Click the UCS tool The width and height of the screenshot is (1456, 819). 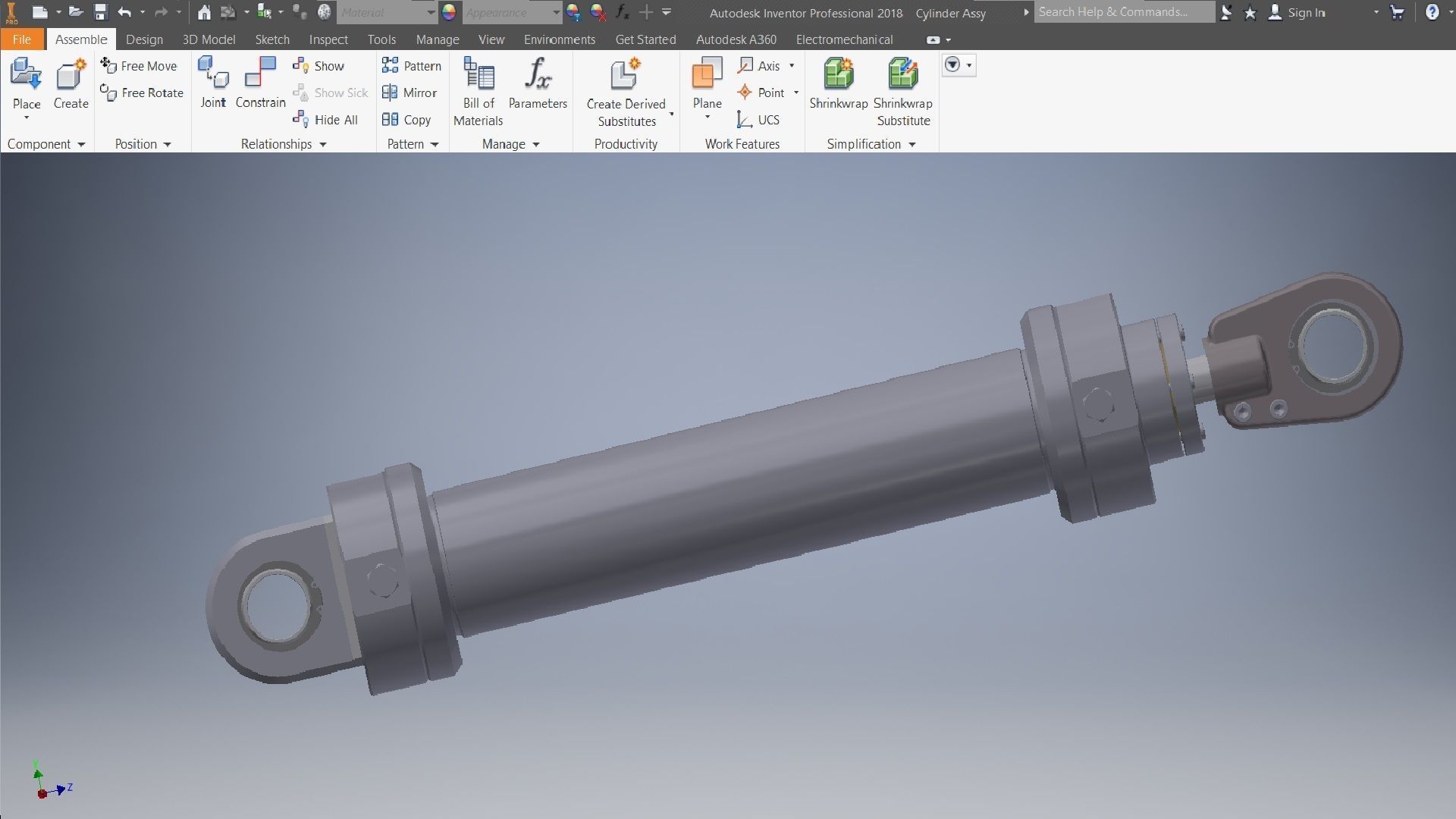click(758, 120)
